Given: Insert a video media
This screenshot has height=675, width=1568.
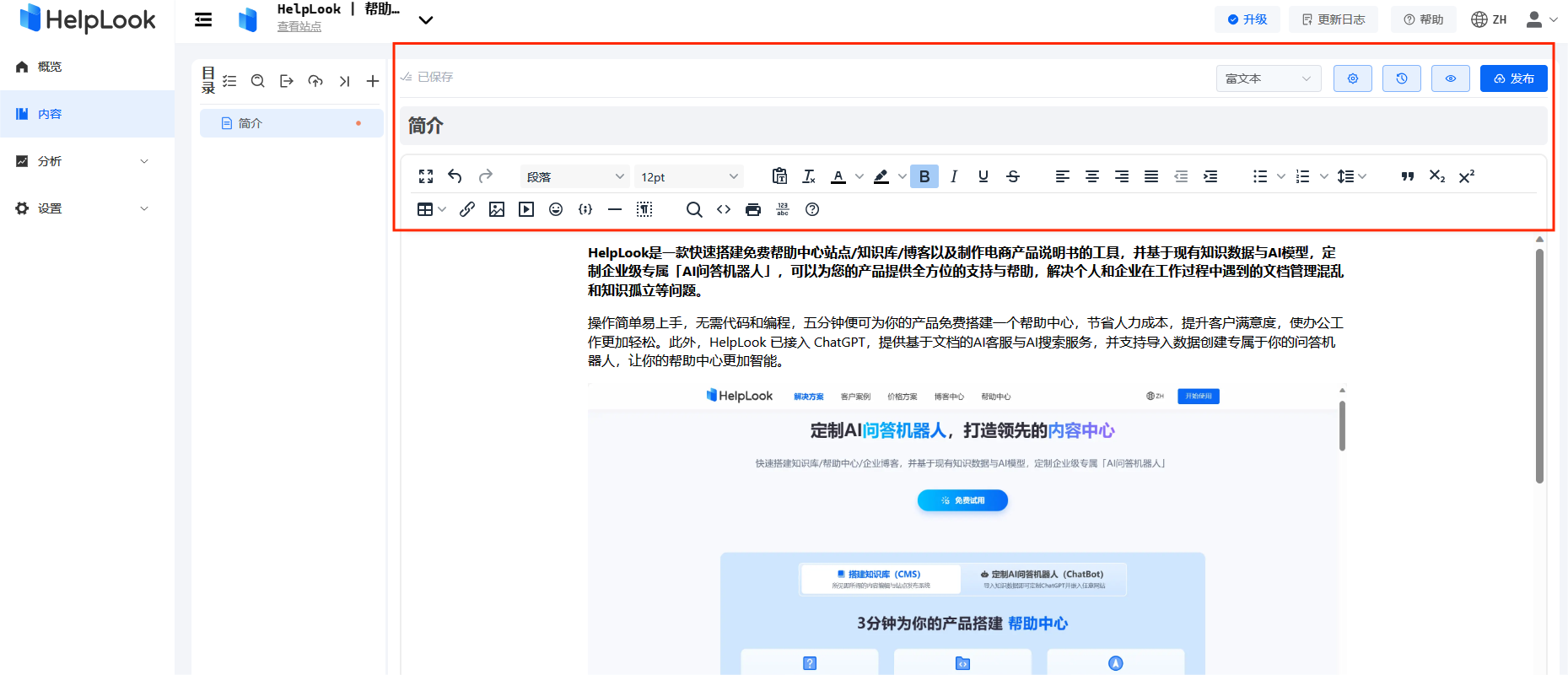Looking at the screenshot, I should pyautogui.click(x=526, y=209).
